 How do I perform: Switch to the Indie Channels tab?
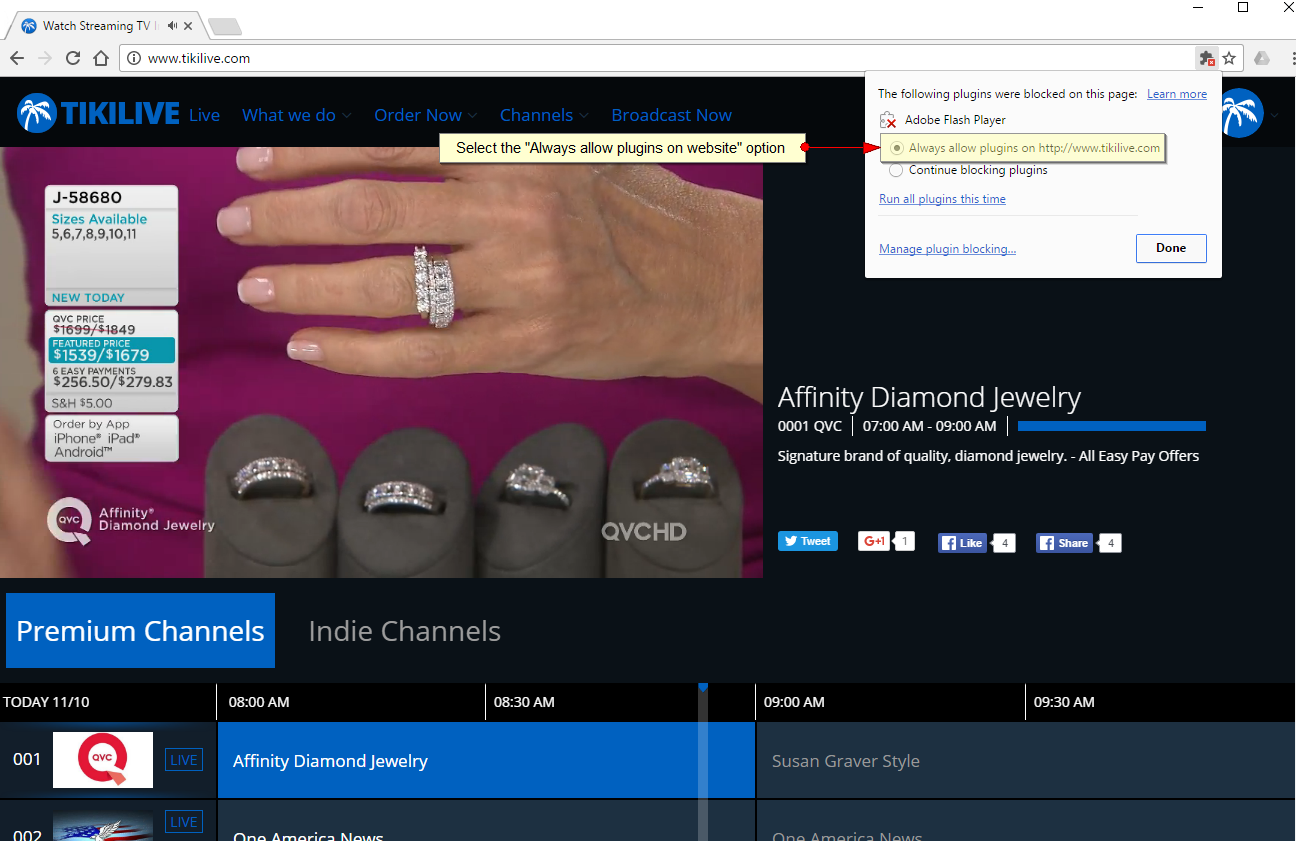[404, 630]
